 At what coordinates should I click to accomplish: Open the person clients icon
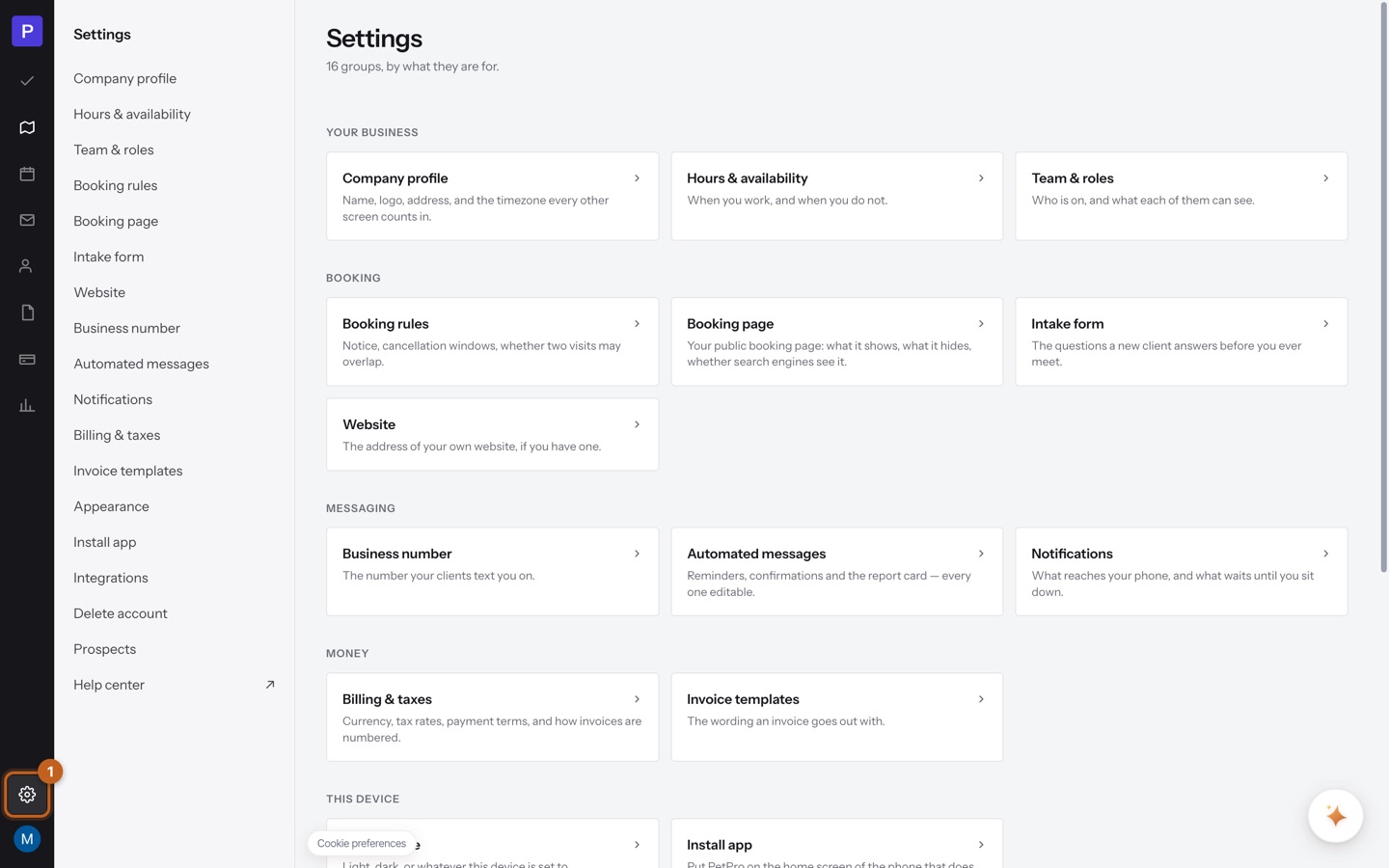click(27, 266)
